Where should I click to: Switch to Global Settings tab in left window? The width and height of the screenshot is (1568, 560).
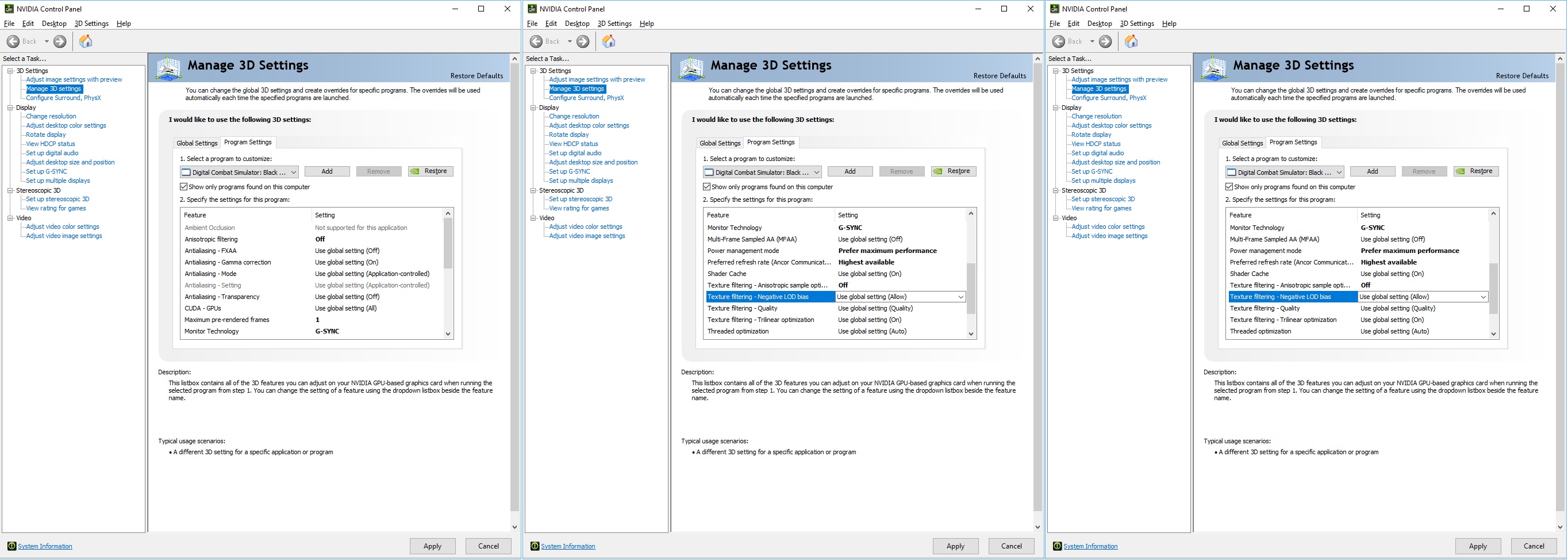click(197, 143)
